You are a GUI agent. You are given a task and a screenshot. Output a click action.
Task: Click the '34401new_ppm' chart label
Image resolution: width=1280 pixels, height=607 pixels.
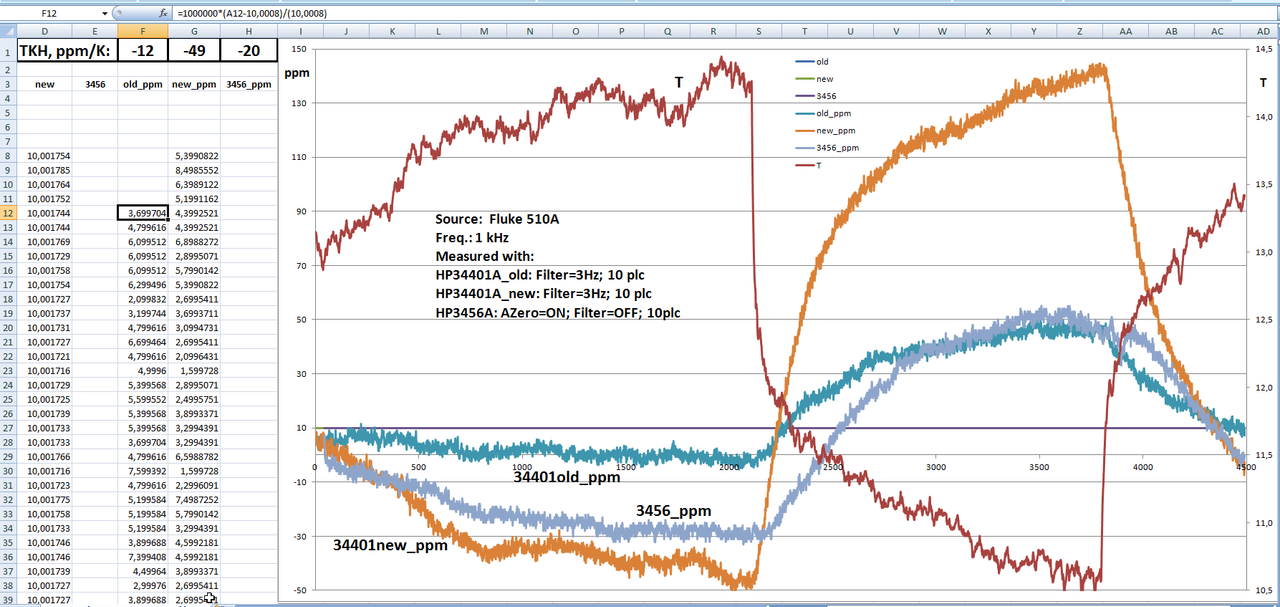(x=390, y=545)
